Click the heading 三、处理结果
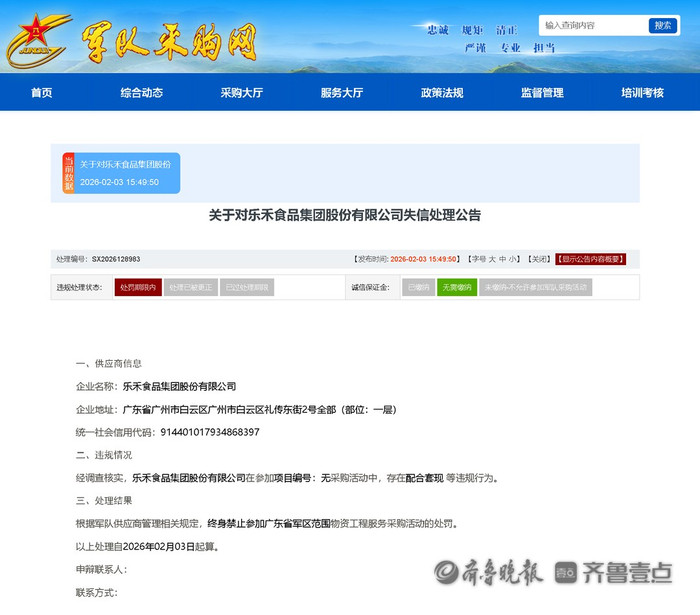Image resolution: width=700 pixels, height=615 pixels. click(x=104, y=500)
